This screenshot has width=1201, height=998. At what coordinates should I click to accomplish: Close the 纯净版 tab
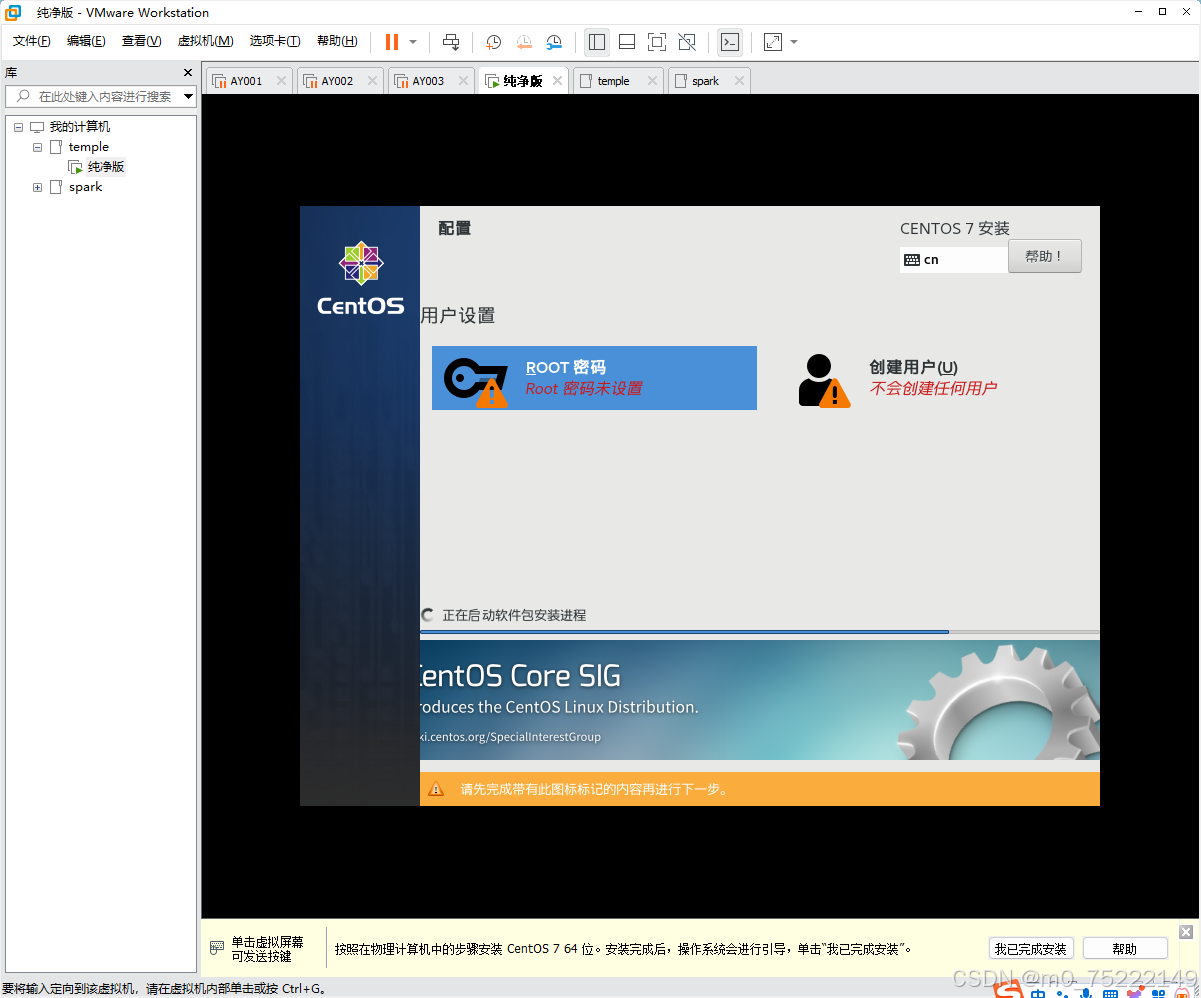pos(557,81)
